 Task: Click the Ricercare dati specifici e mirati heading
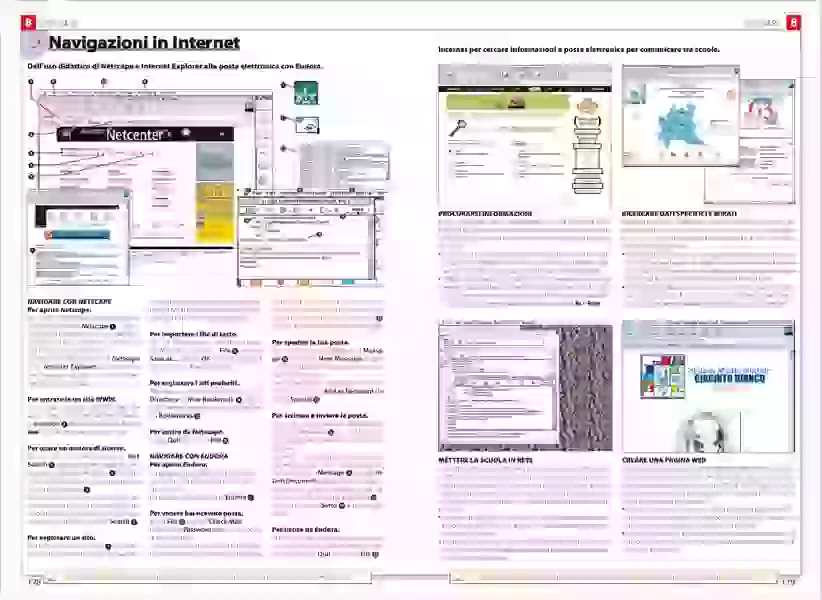click(x=676, y=214)
